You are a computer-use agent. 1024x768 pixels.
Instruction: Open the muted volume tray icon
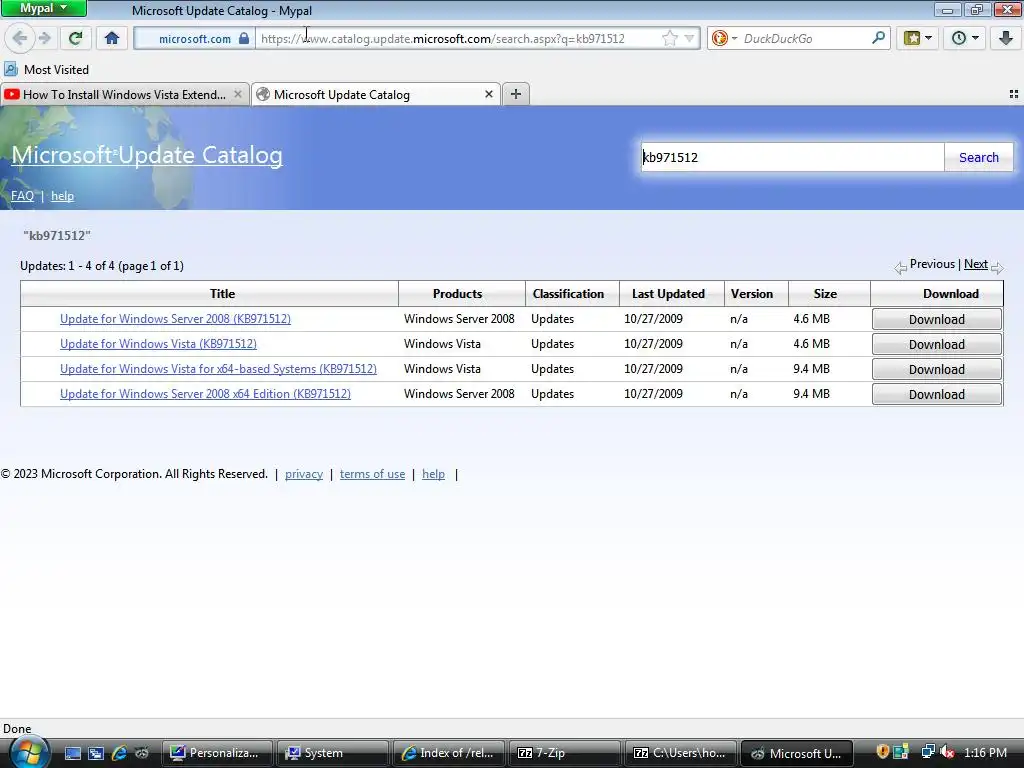tap(947, 752)
